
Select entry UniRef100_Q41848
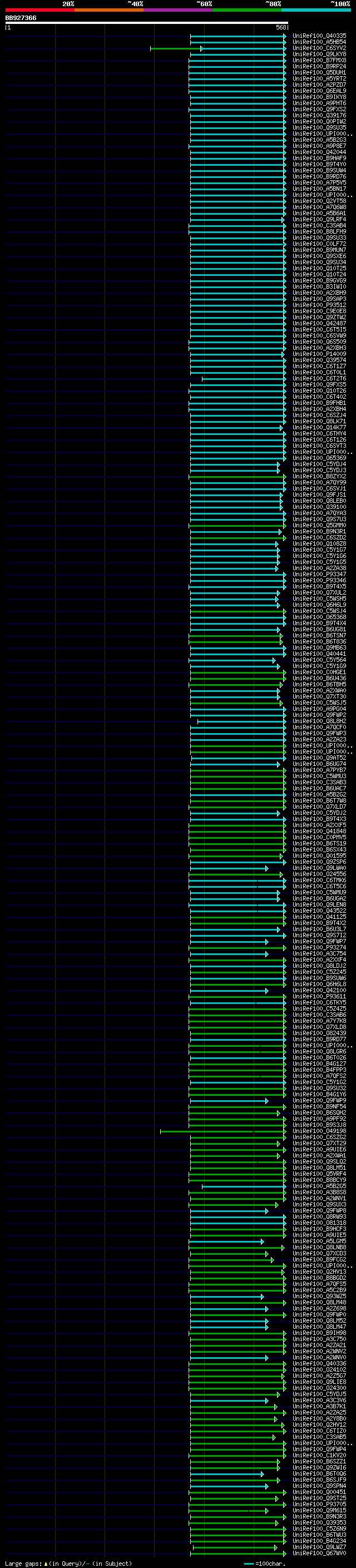click(319, 832)
